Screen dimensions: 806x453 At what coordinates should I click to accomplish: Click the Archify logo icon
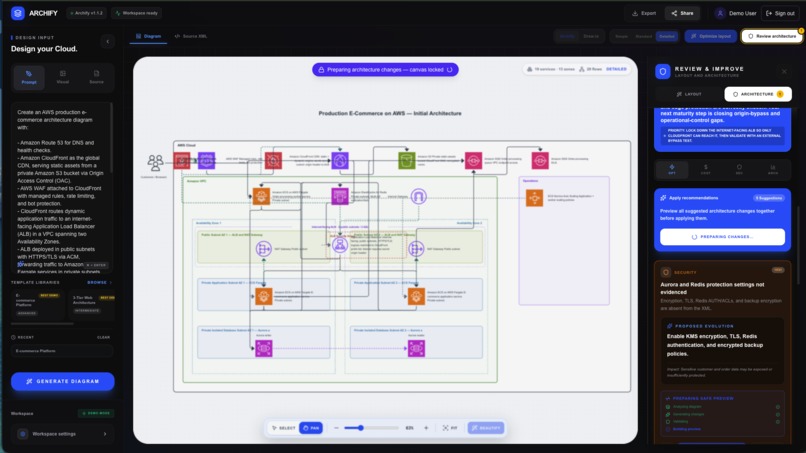[x=18, y=13]
